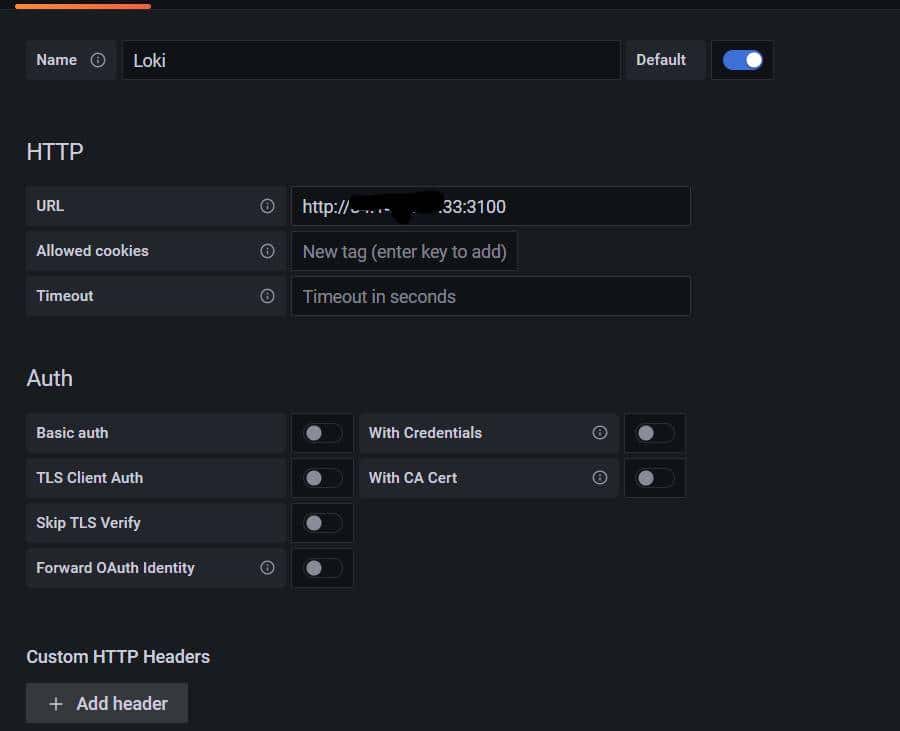The image size is (900, 731).
Task: Turn on the With Credentials toggle
Action: (654, 433)
